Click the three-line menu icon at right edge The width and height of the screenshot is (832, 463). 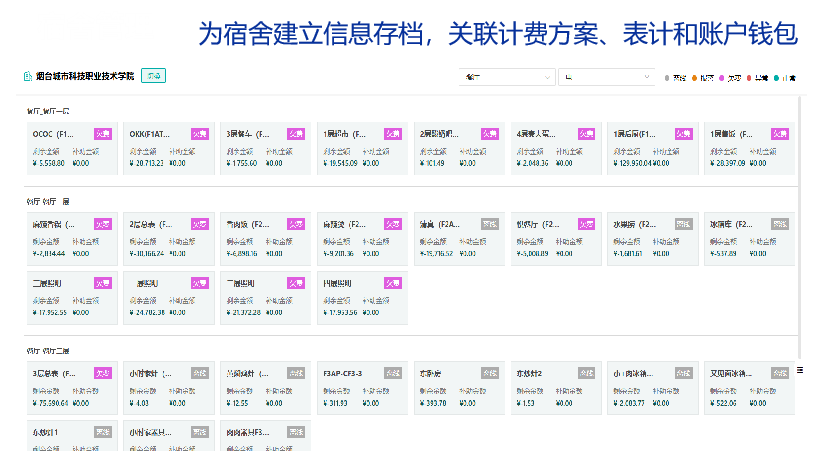click(x=800, y=370)
